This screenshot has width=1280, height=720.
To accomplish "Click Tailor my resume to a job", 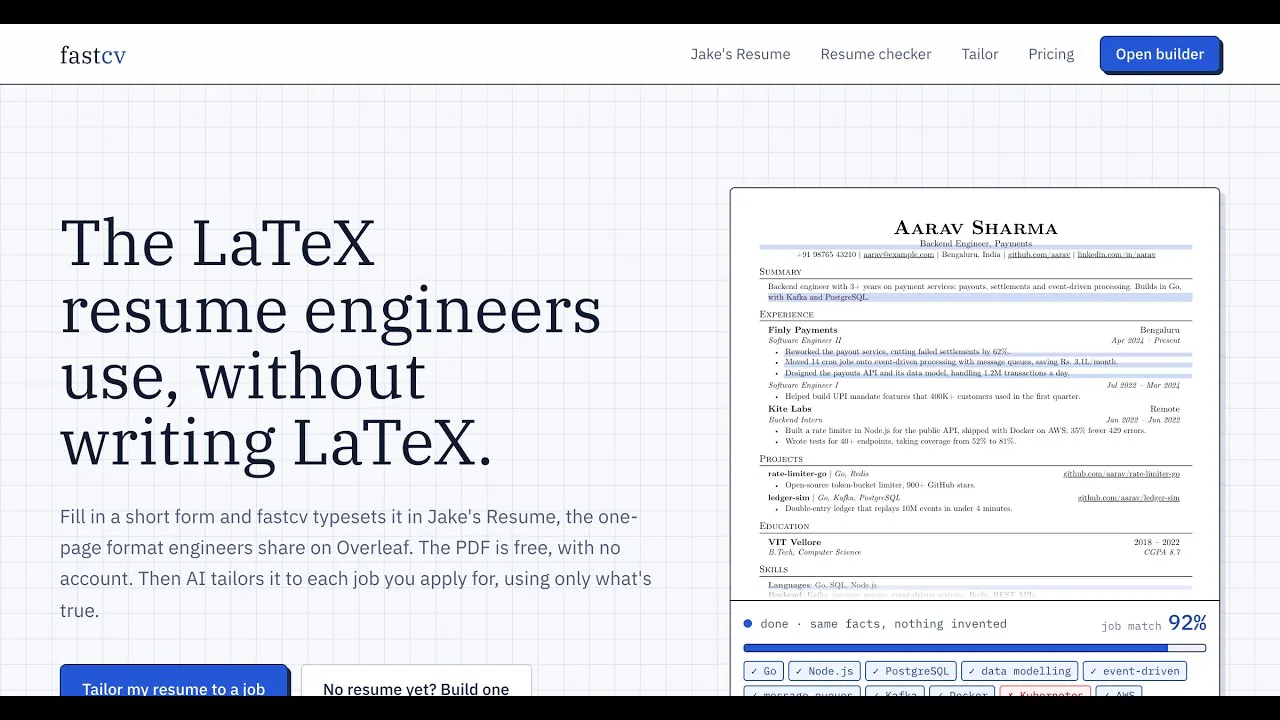I will [x=174, y=681].
